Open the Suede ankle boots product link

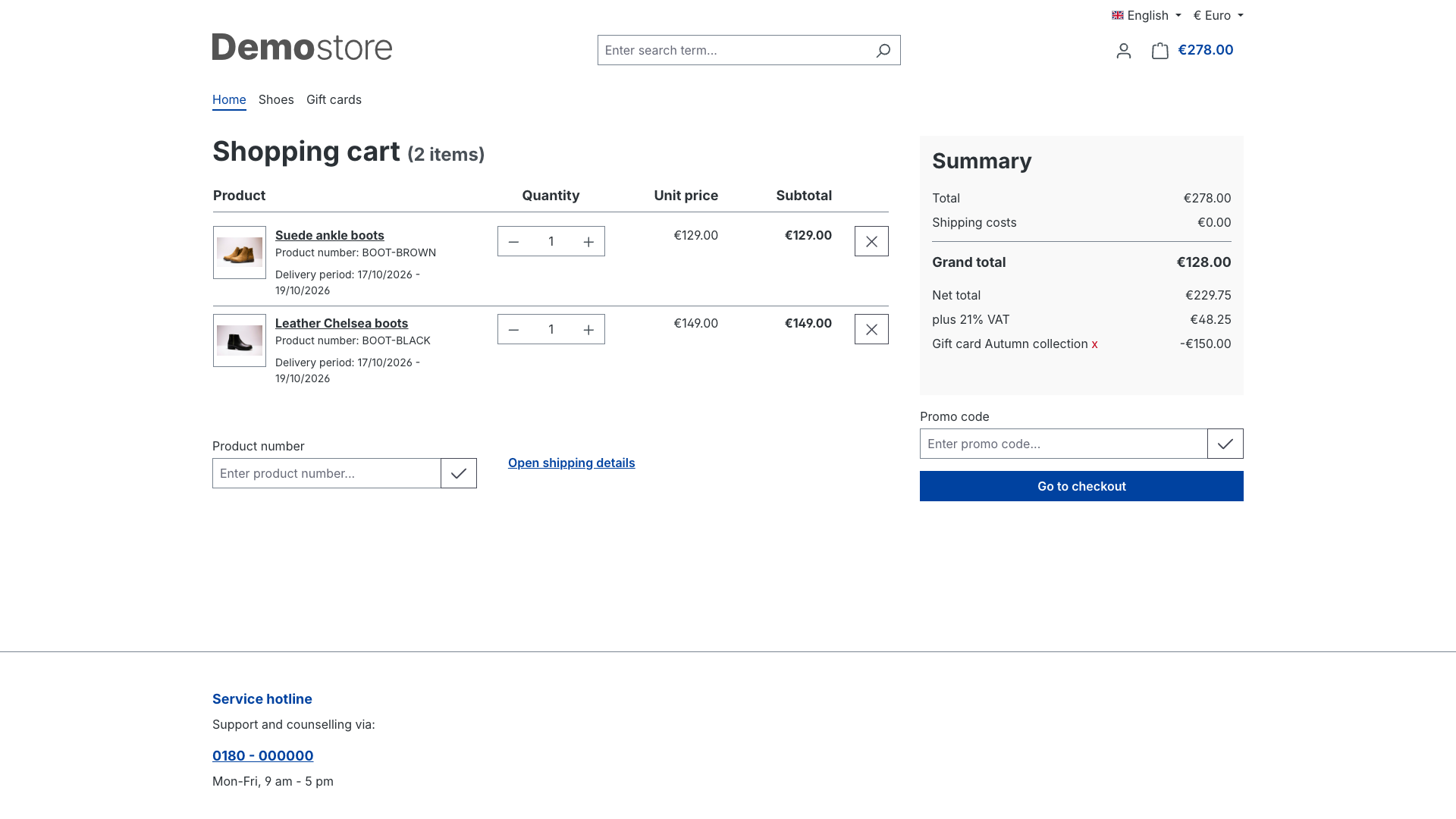(x=330, y=235)
